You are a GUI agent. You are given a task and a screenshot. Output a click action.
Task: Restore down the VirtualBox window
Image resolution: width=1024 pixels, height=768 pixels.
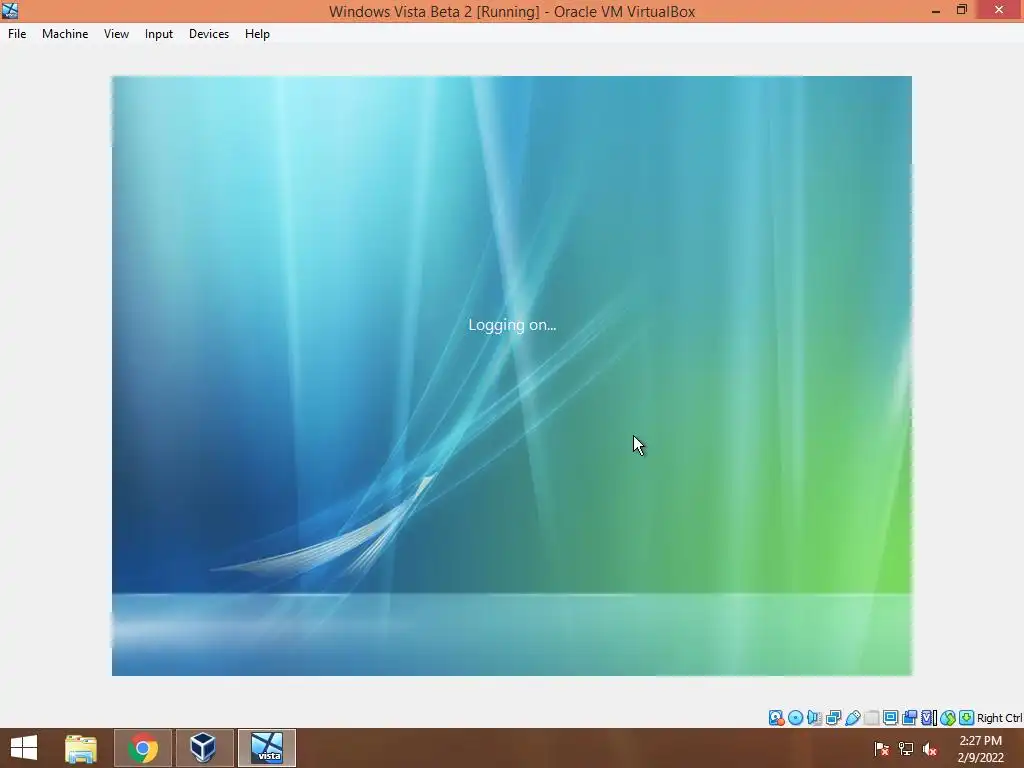[961, 10]
